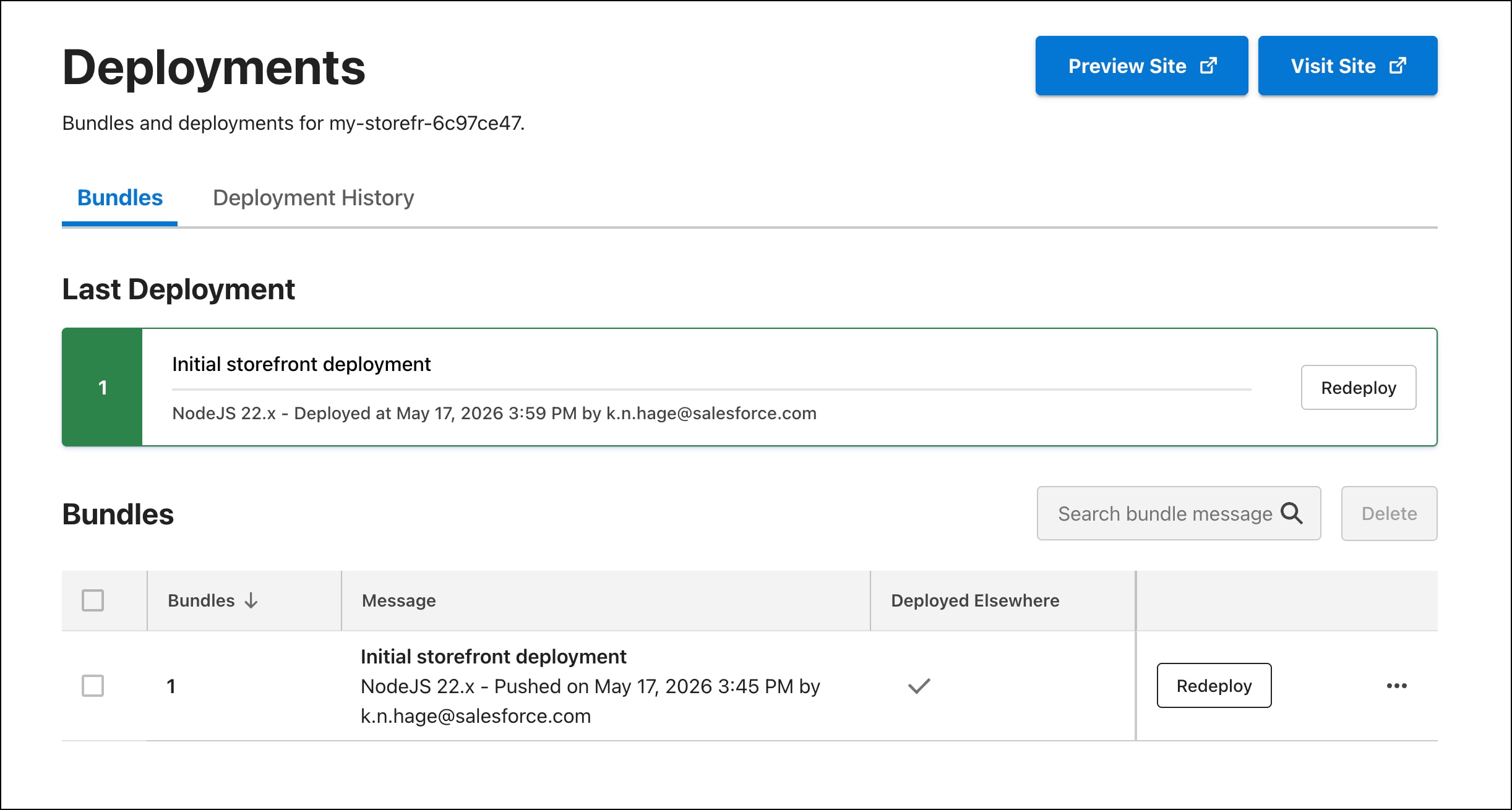Click bundle number 1 in table row
The width and height of the screenshot is (1512, 810).
[171, 686]
